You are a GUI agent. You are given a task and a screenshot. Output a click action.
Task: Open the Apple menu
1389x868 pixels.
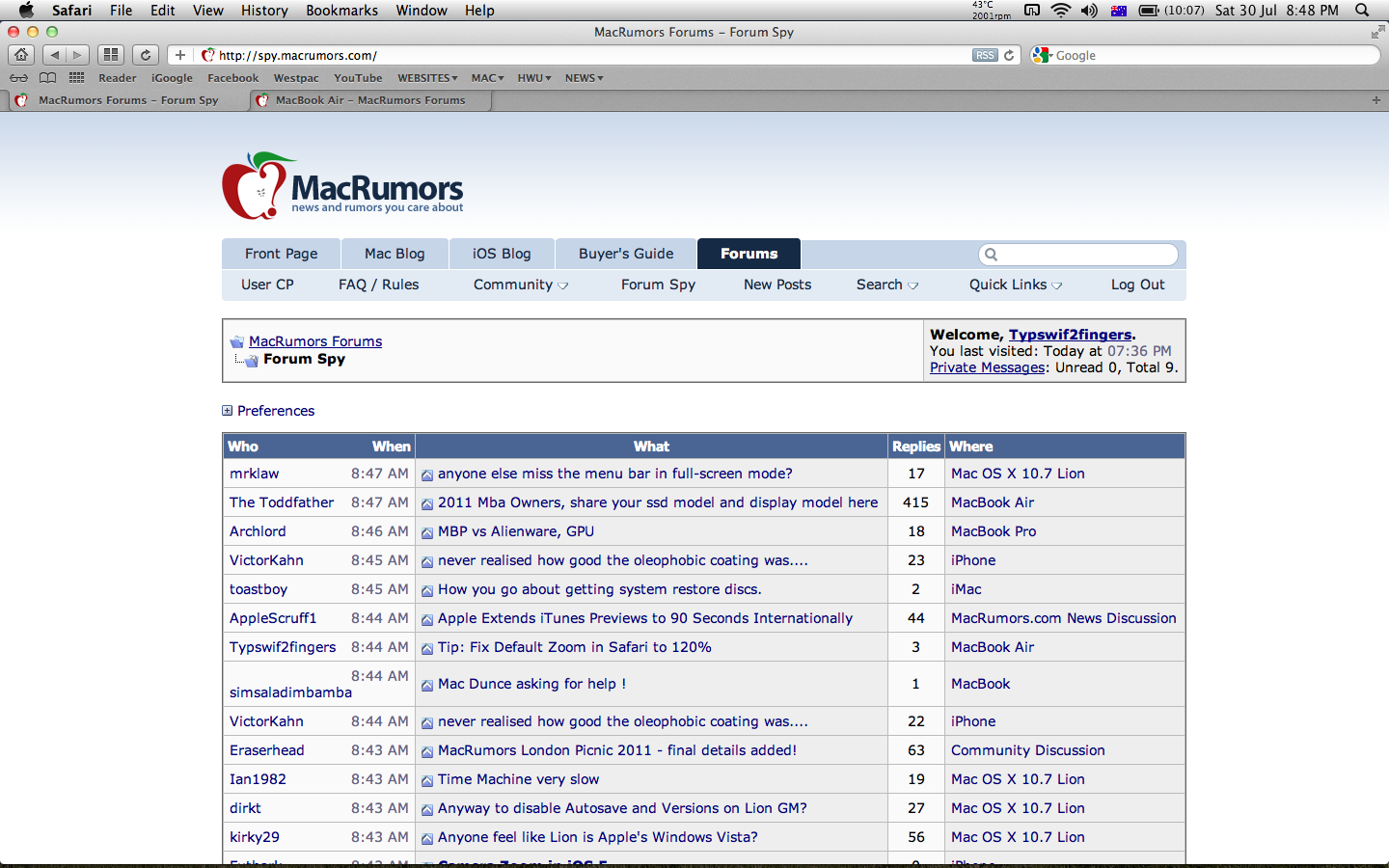coord(26,10)
